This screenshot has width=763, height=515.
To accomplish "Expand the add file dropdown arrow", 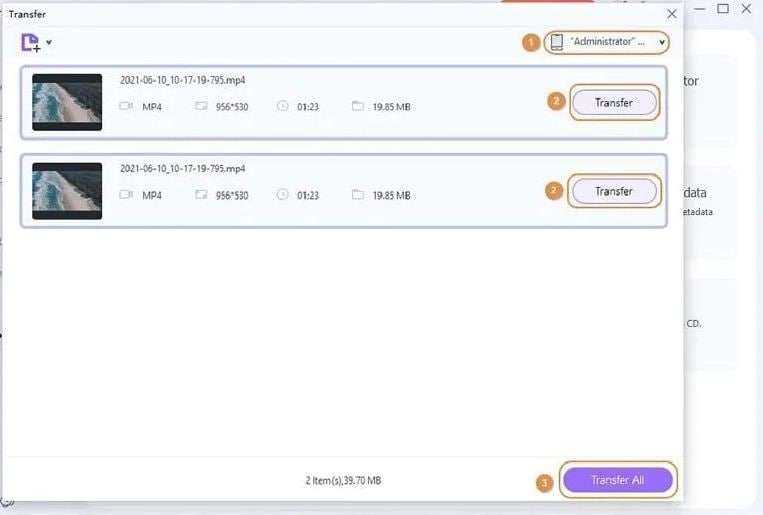I will coord(49,42).
